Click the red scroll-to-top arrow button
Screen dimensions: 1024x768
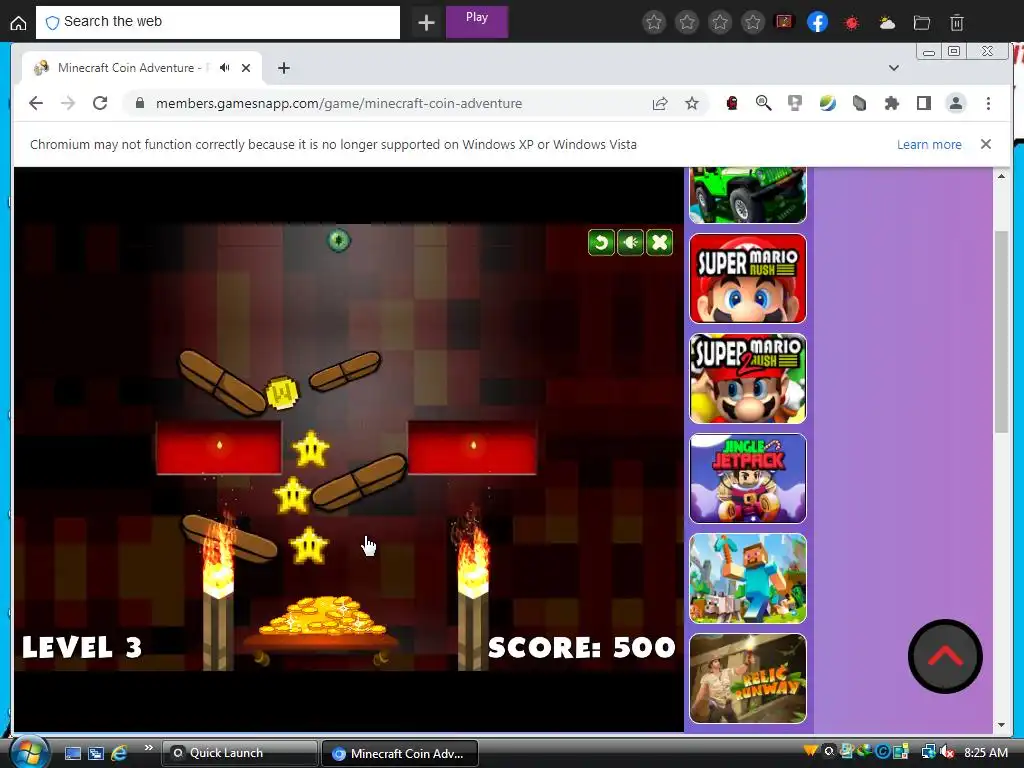point(945,656)
